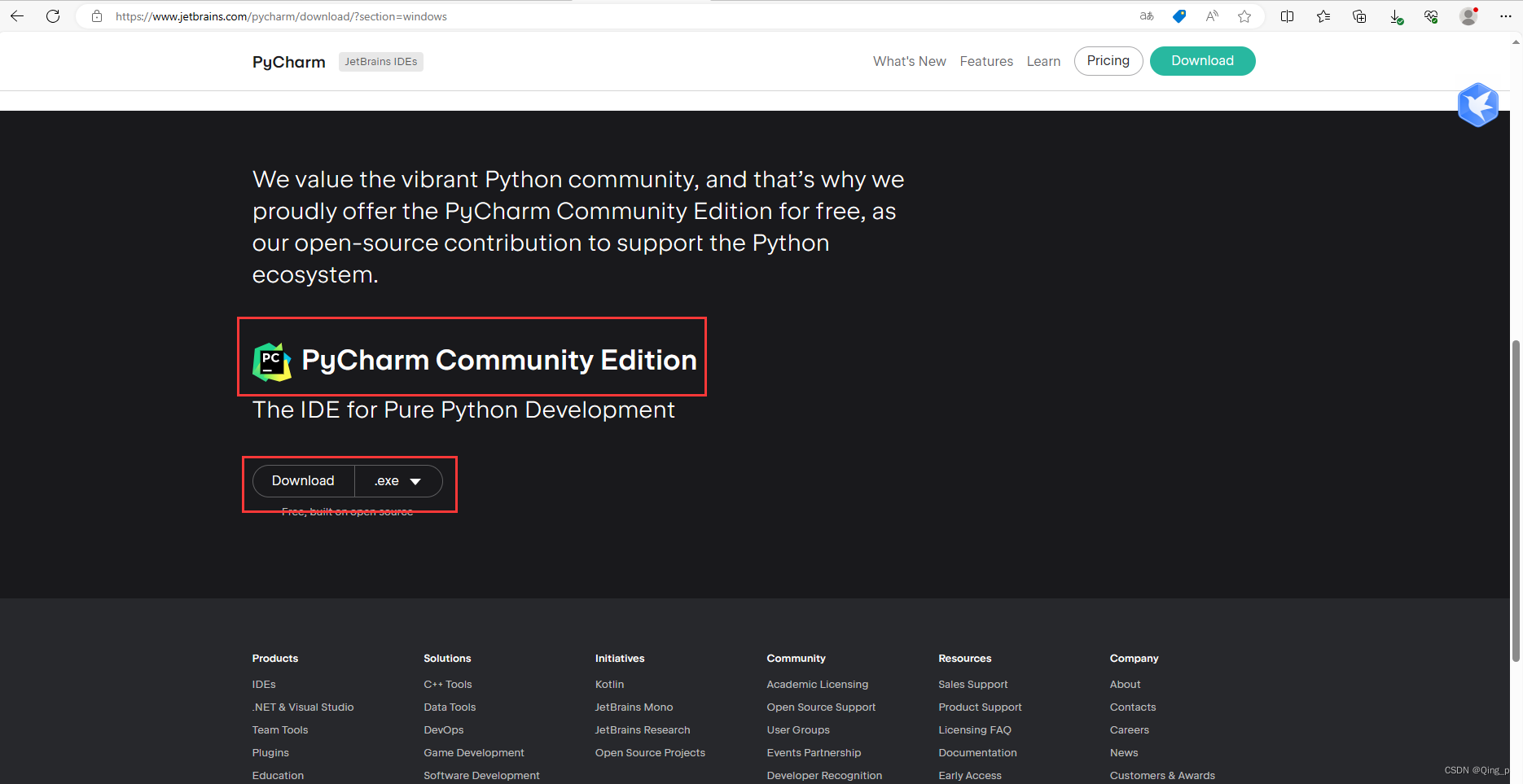The width and height of the screenshot is (1523, 784).
Task: Open the blue shopping price tag icon
Action: (1179, 16)
